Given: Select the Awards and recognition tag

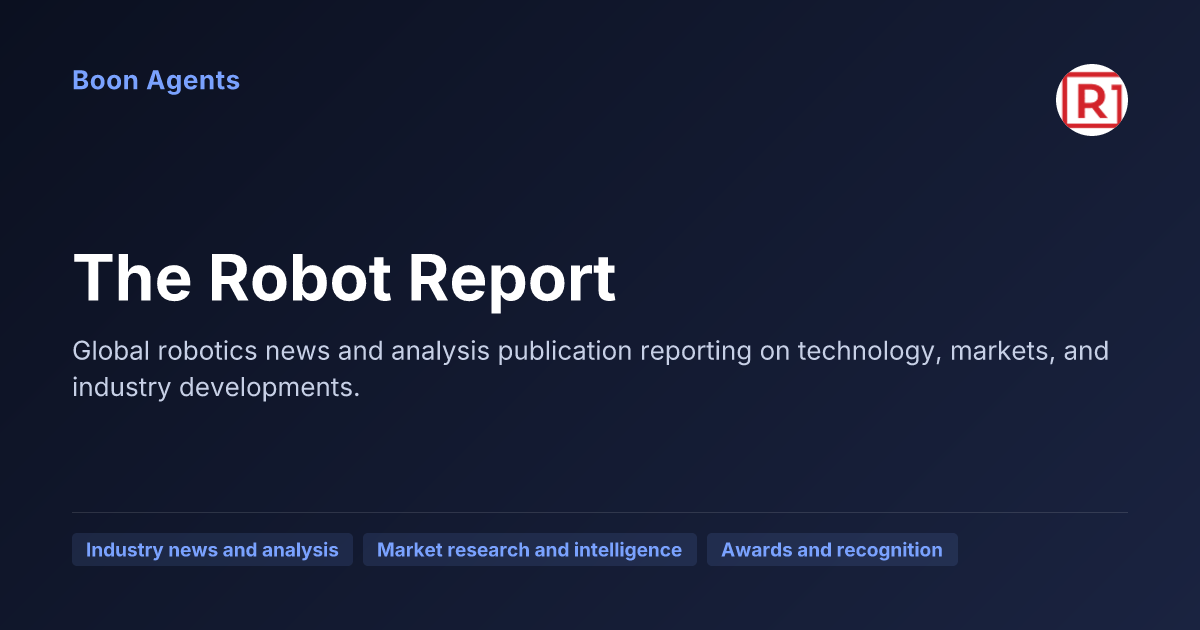Looking at the screenshot, I should (x=832, y=550).
